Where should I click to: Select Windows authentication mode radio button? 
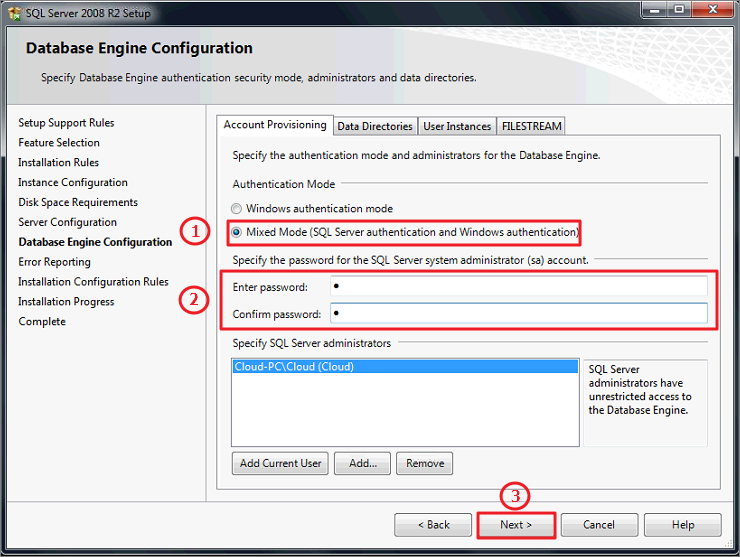tap(236, 209)
